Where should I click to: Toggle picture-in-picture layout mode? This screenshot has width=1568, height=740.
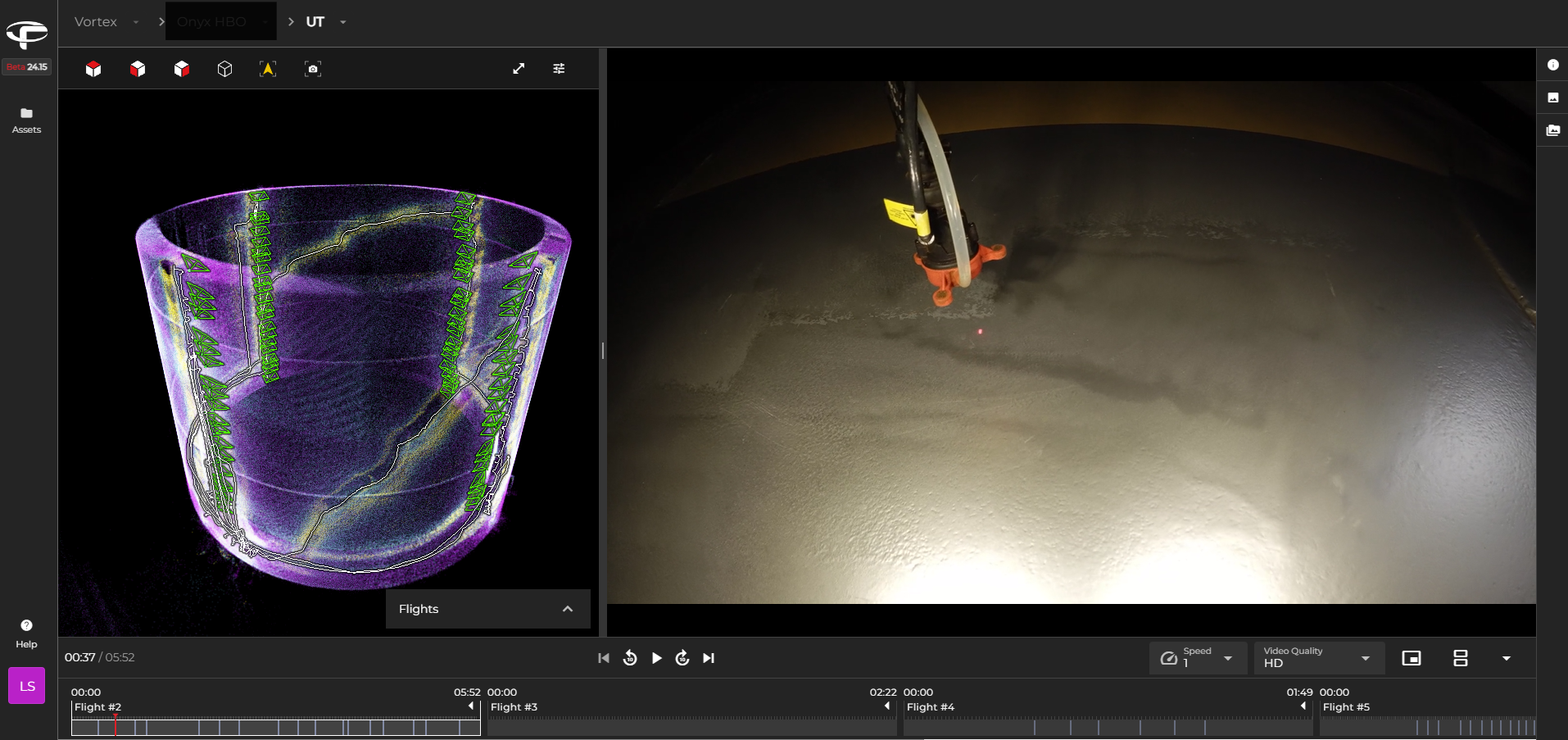[x=1411, y=658]
